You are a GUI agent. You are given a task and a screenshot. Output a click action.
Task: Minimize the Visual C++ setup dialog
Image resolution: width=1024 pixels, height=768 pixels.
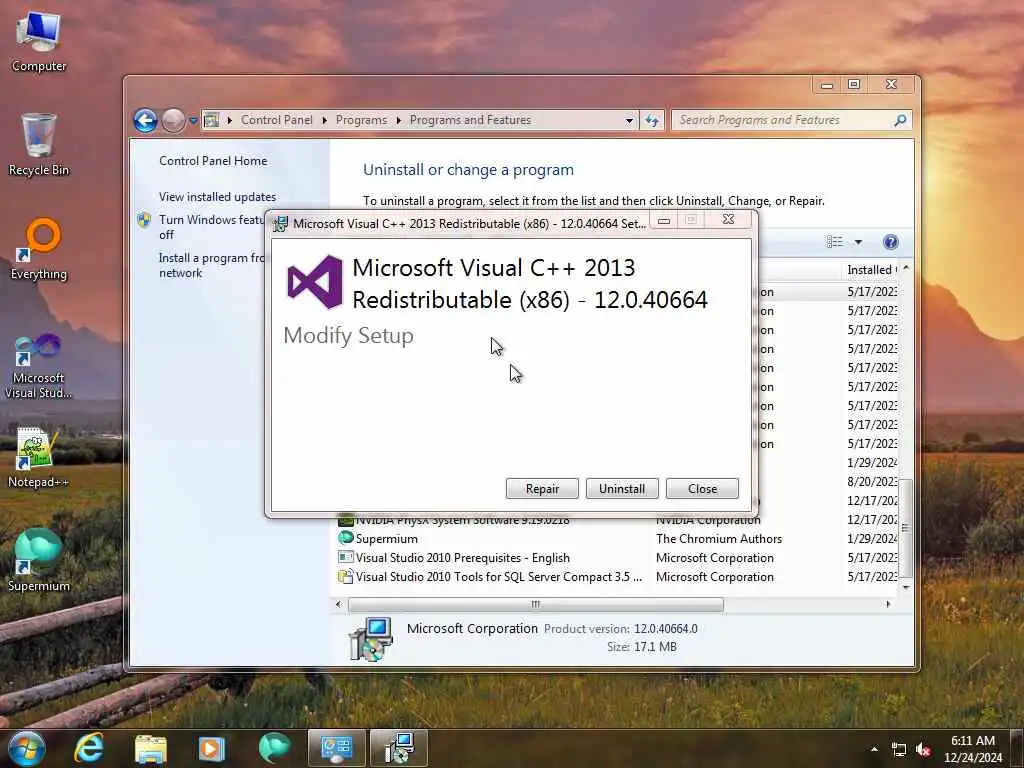(664, 220)
